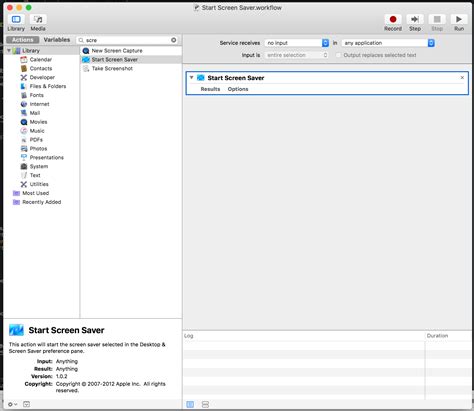Select the Contacts category

[41, 68]
